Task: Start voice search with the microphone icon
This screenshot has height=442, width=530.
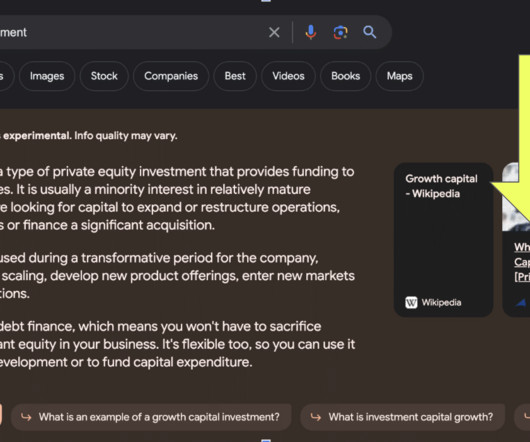Action: 311,32
